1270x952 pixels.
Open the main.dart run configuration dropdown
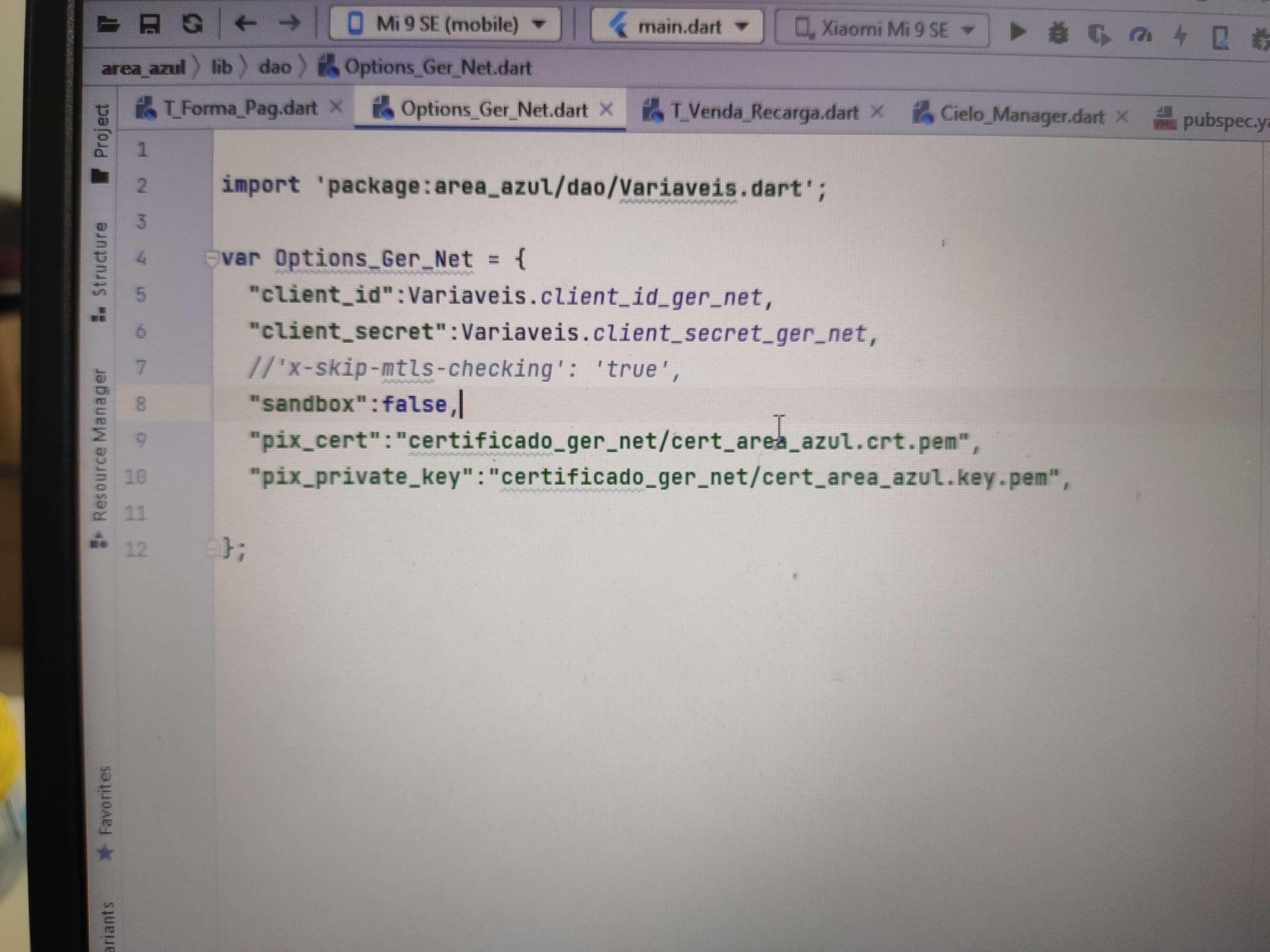(678, 26)
